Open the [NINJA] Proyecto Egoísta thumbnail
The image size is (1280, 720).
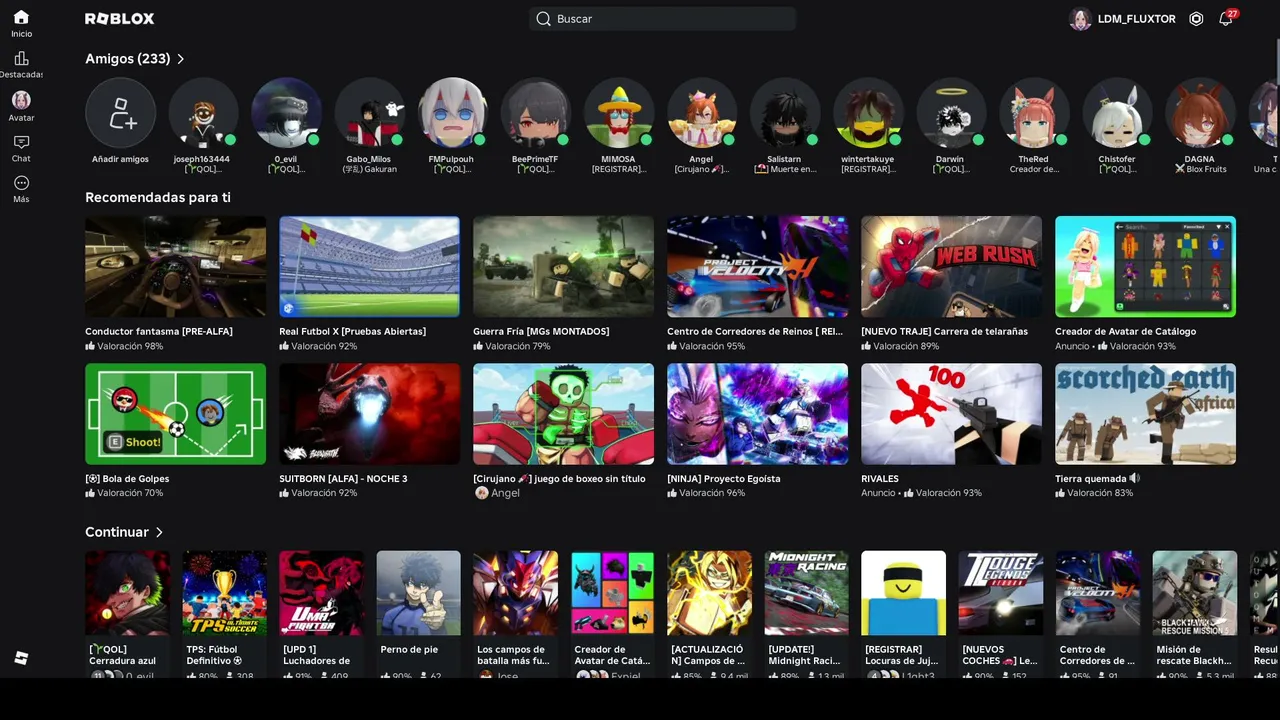pos(758,414)
